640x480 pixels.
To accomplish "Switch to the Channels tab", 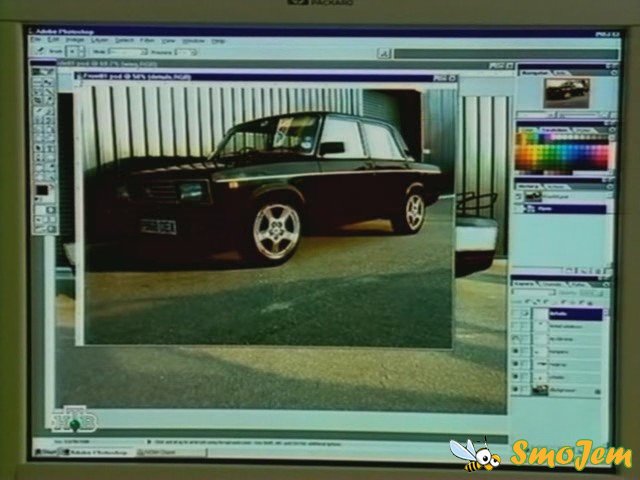I will click(x=552, y=284).
